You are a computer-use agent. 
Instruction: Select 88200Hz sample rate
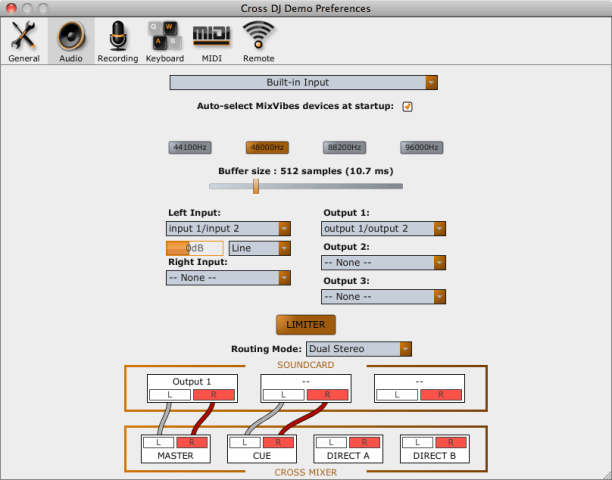344,148
